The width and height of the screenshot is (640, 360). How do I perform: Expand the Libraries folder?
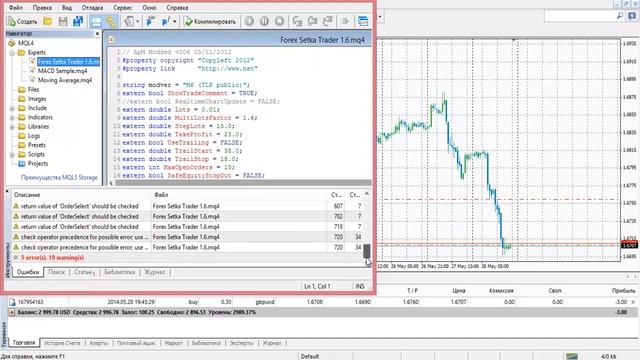pyautogui.click(x=12, y=127)
